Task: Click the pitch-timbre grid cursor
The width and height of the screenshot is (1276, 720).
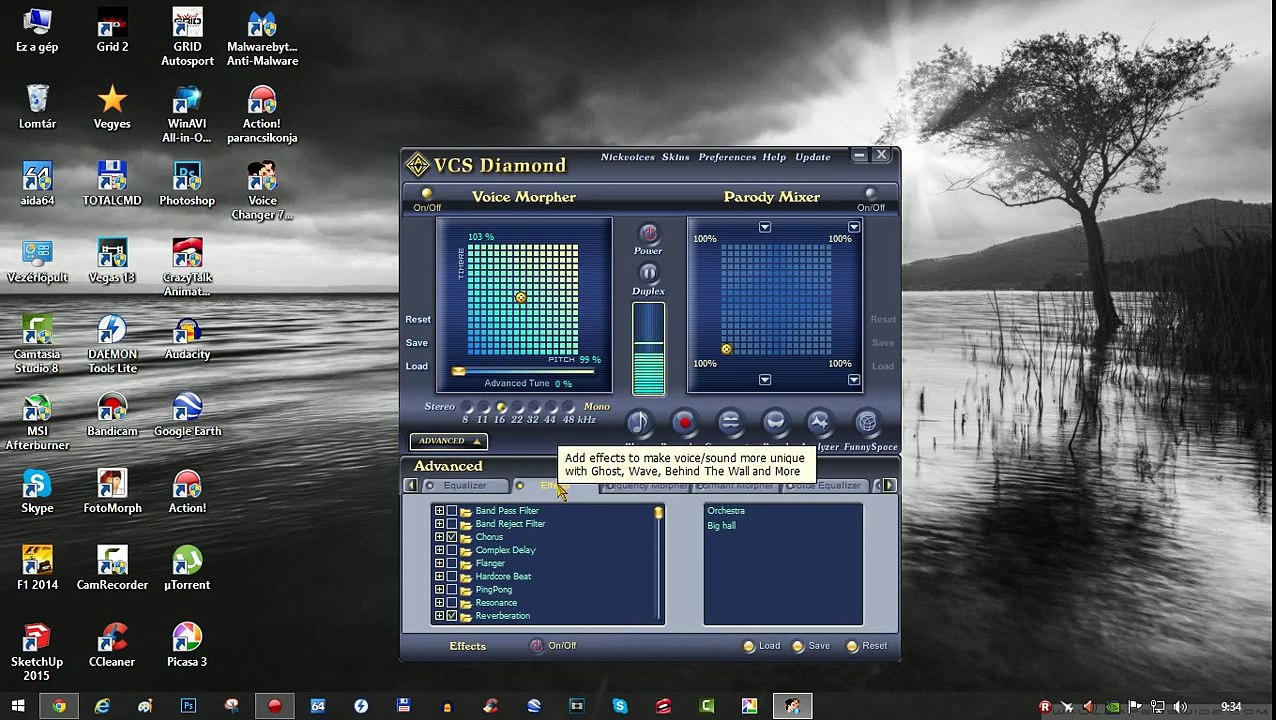Action: tap(521, 298)
